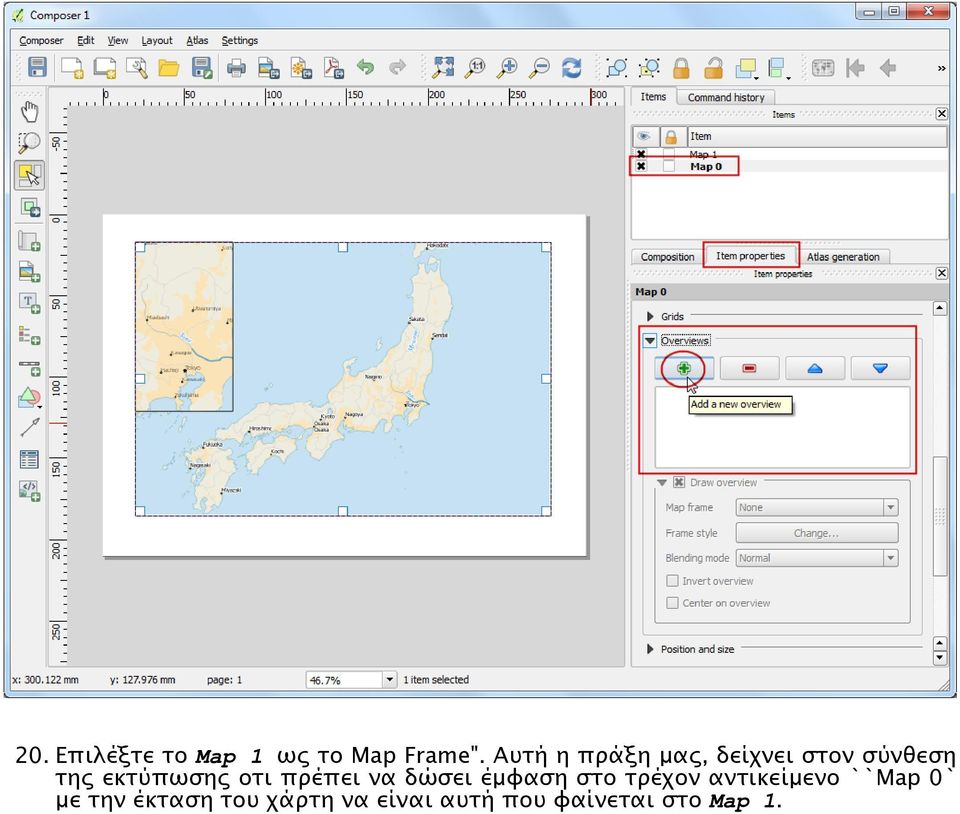The height and width of the screenshot is (814, 960).
Task: Switch to the Atlas generation tab
Action: (843, 257)
